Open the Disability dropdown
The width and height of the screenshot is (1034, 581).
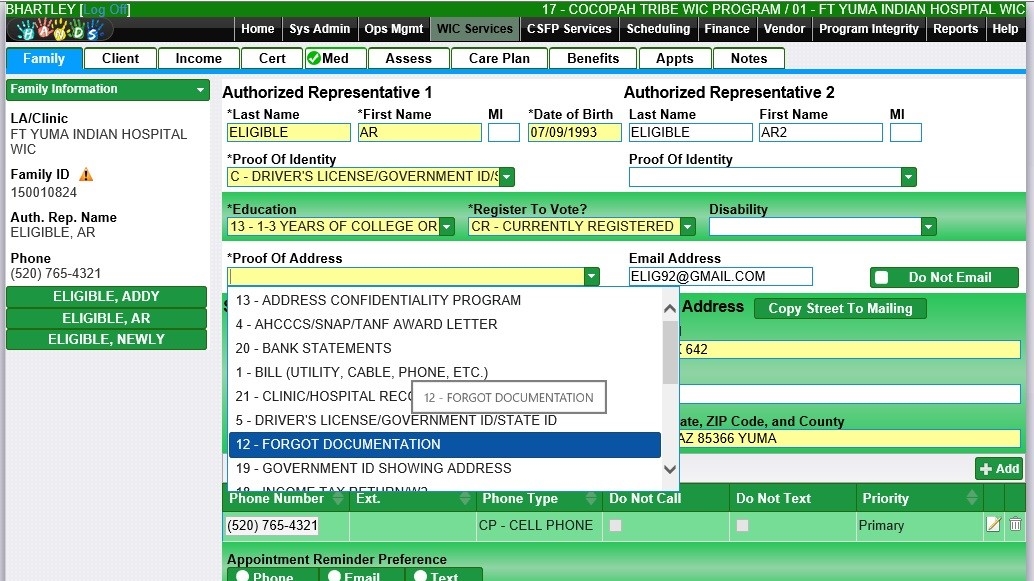coord(928,227)
